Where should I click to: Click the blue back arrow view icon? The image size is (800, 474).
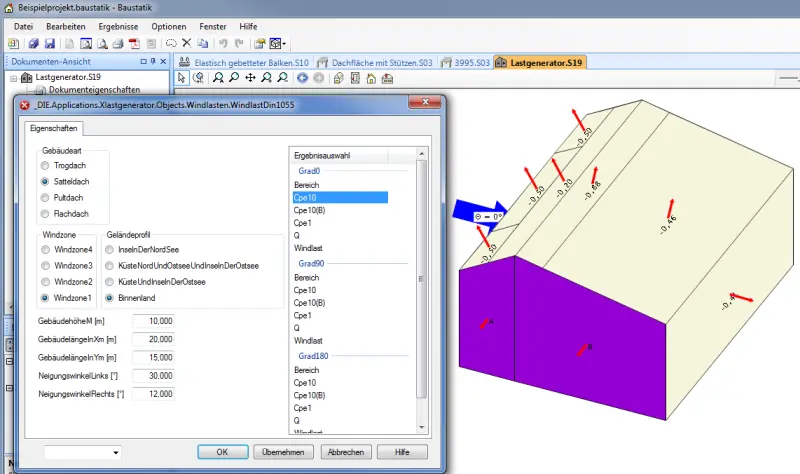click(x=303, y=78)
